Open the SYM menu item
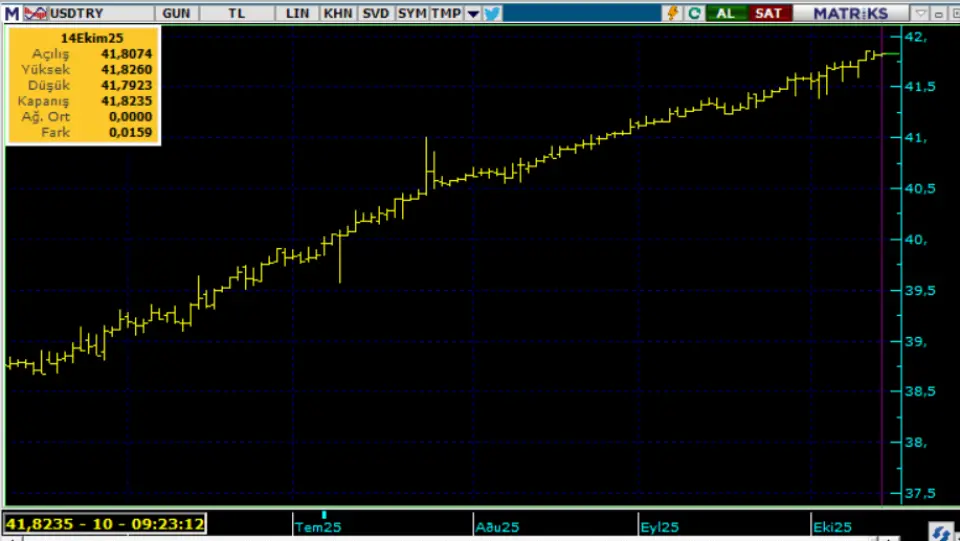Viewport: 960px width, 541px height. coord(411,13)
